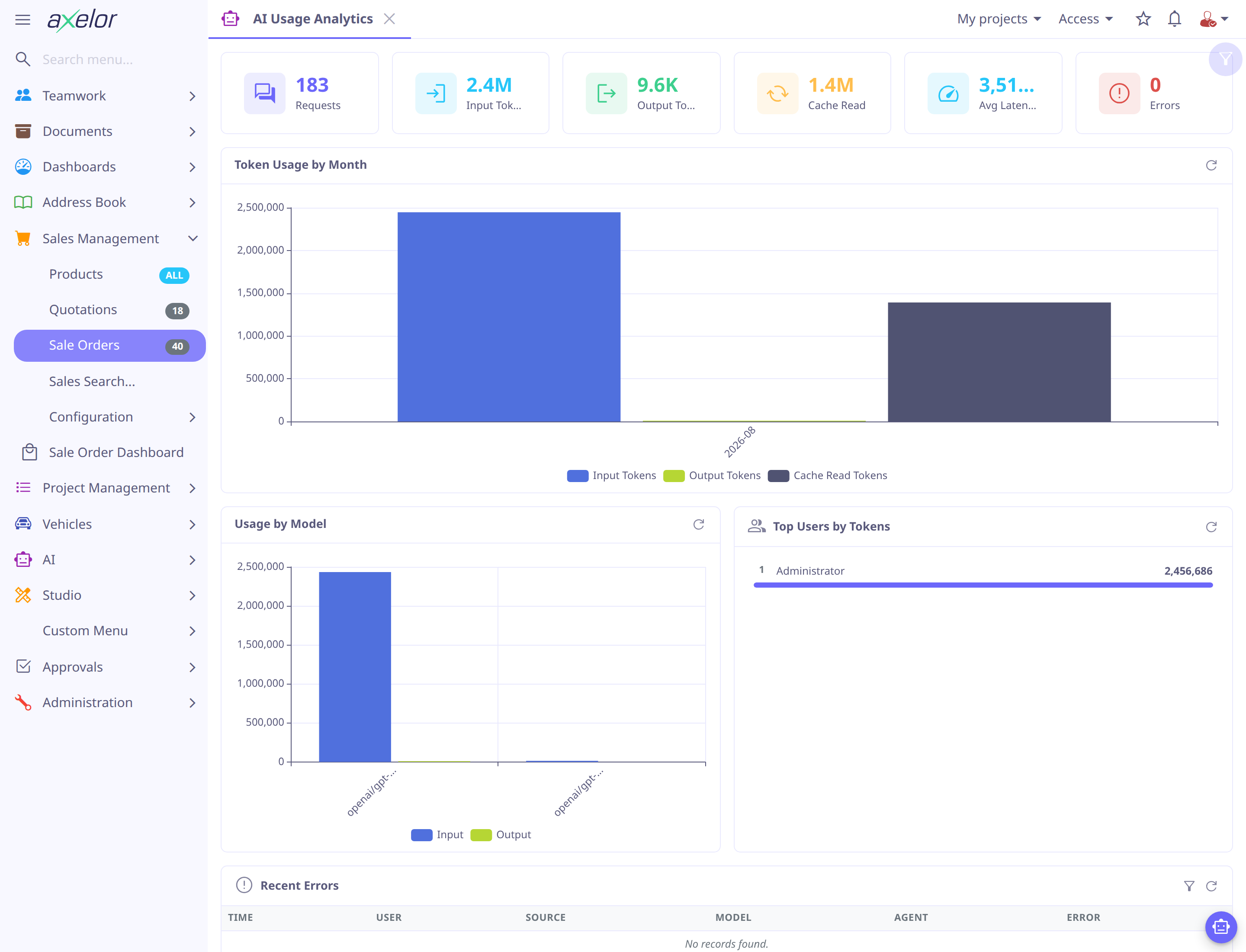The width and height of the screenshot is (1246, 952).
Task: Toggle Input series in model chart legend
Action: 437,835
